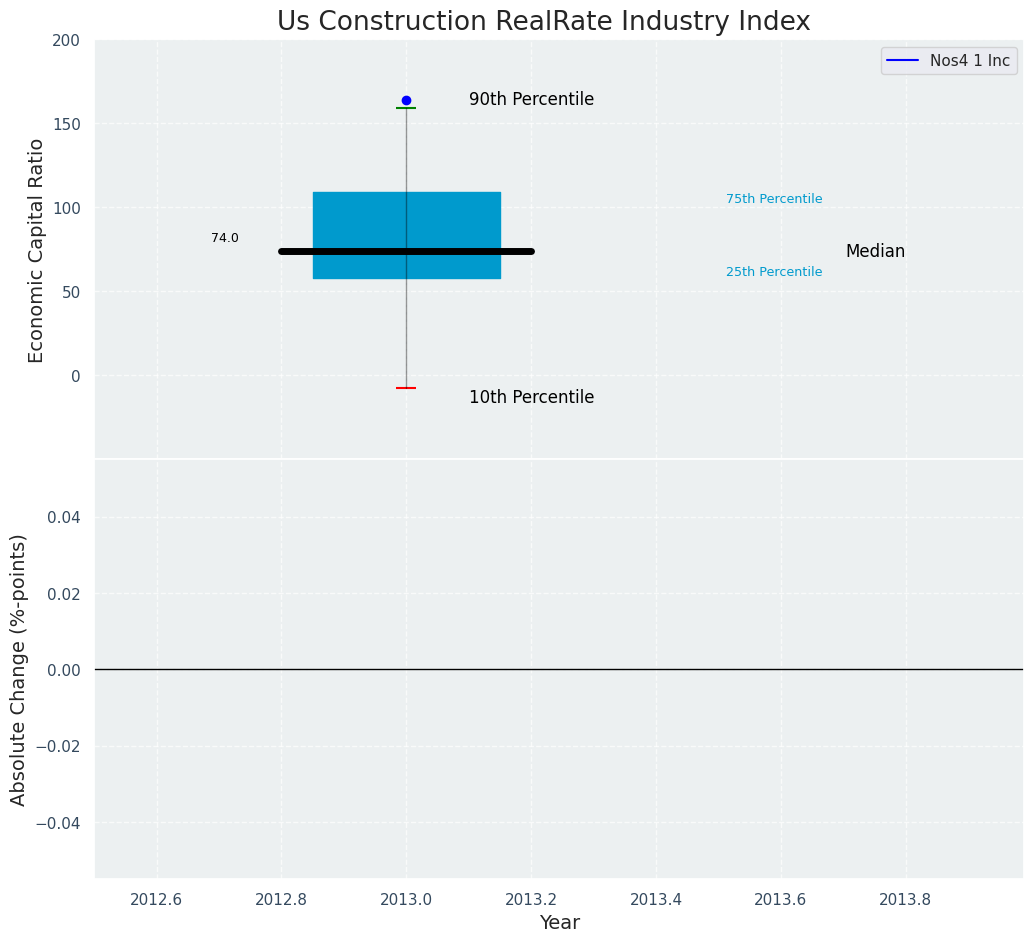The height and width of the screenshot is (942, 1034).
Task: Click the 90th Percentile annotation
Action: click(x=532, y=99)
